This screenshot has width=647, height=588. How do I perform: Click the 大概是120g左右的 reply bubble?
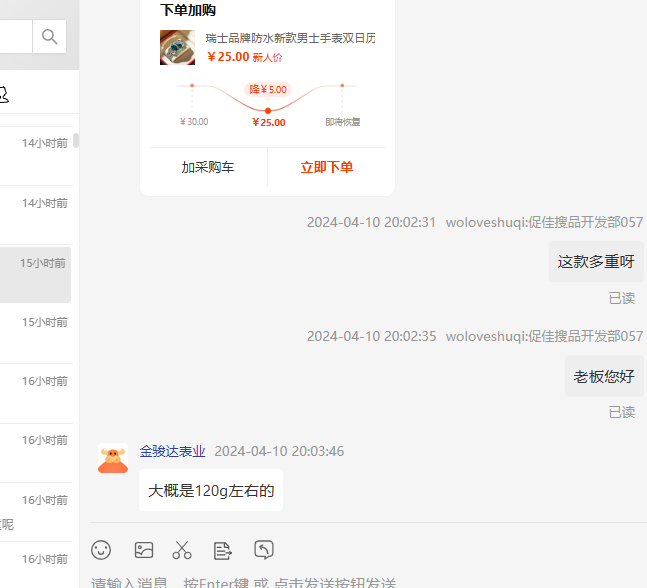tap(211, 490)
